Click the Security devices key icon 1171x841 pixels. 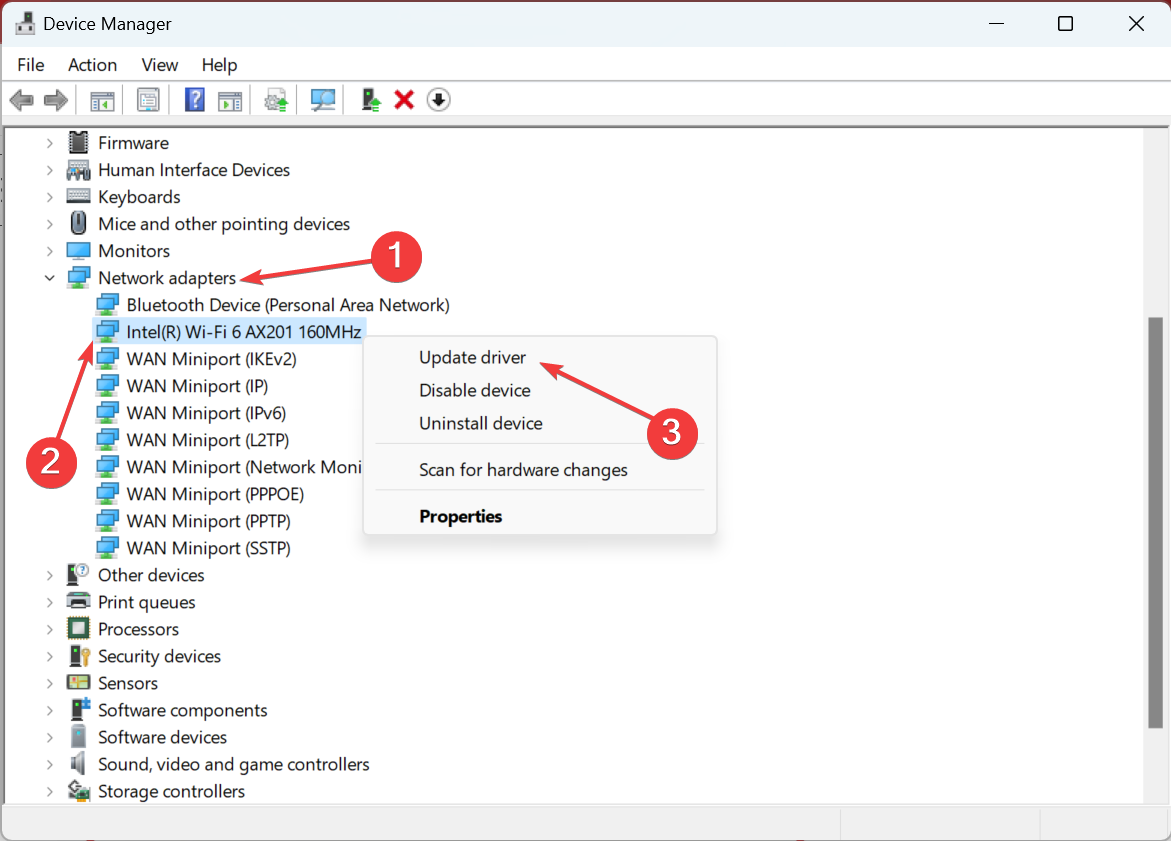(x=79, y=655)
